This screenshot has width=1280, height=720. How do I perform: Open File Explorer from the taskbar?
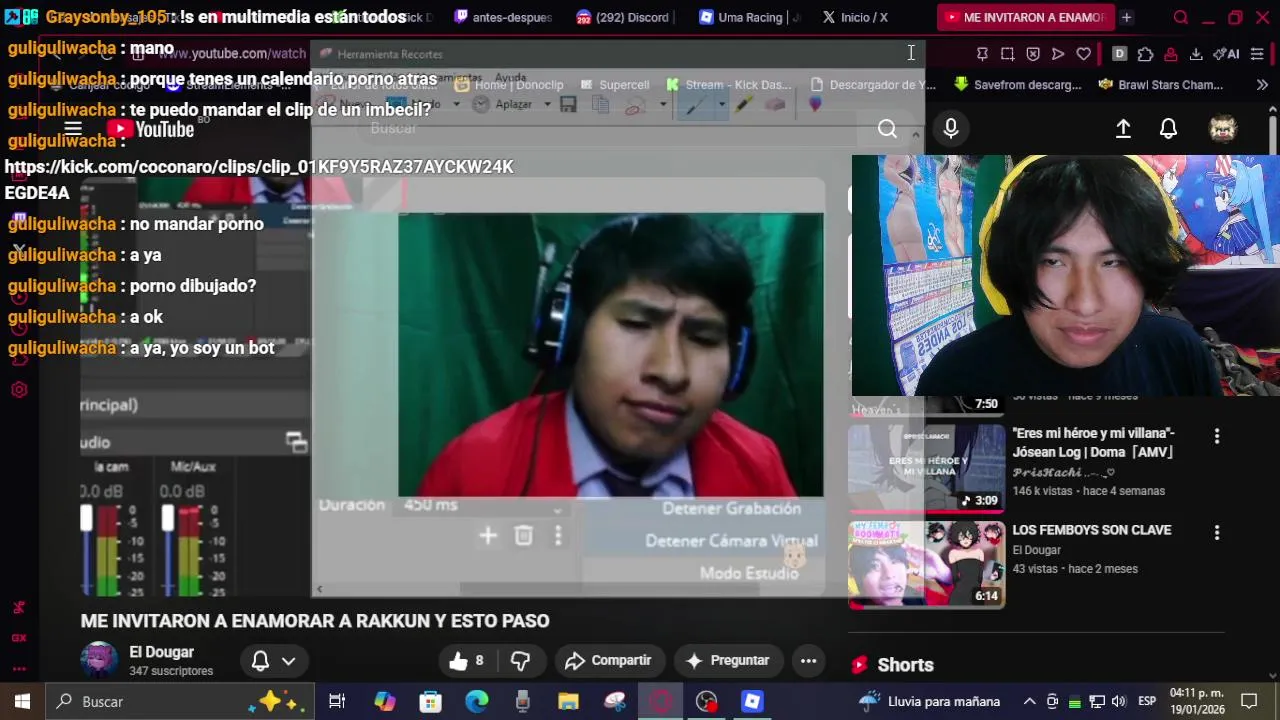[568, 701]
